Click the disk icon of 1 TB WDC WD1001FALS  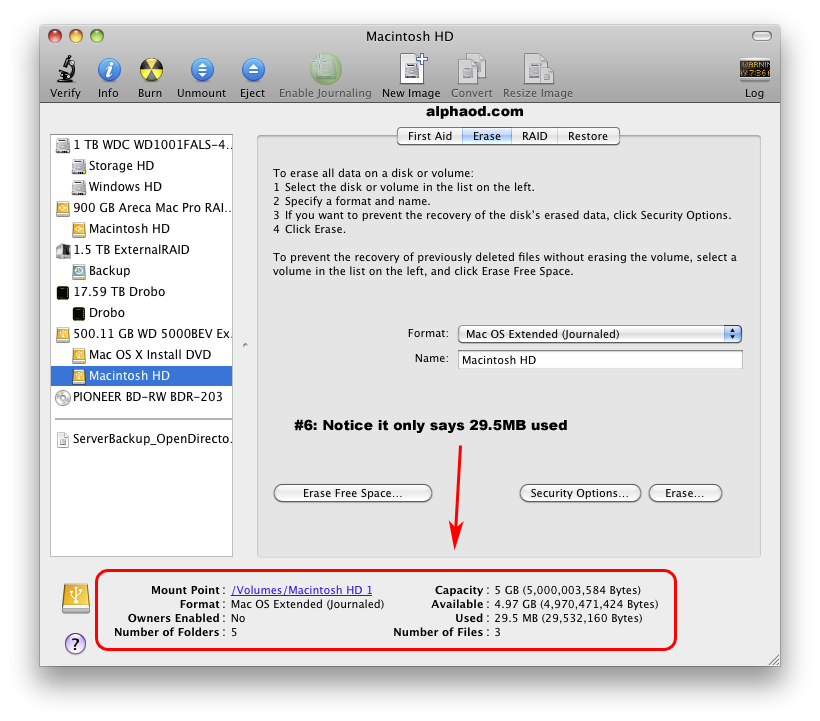click(63, 145)
